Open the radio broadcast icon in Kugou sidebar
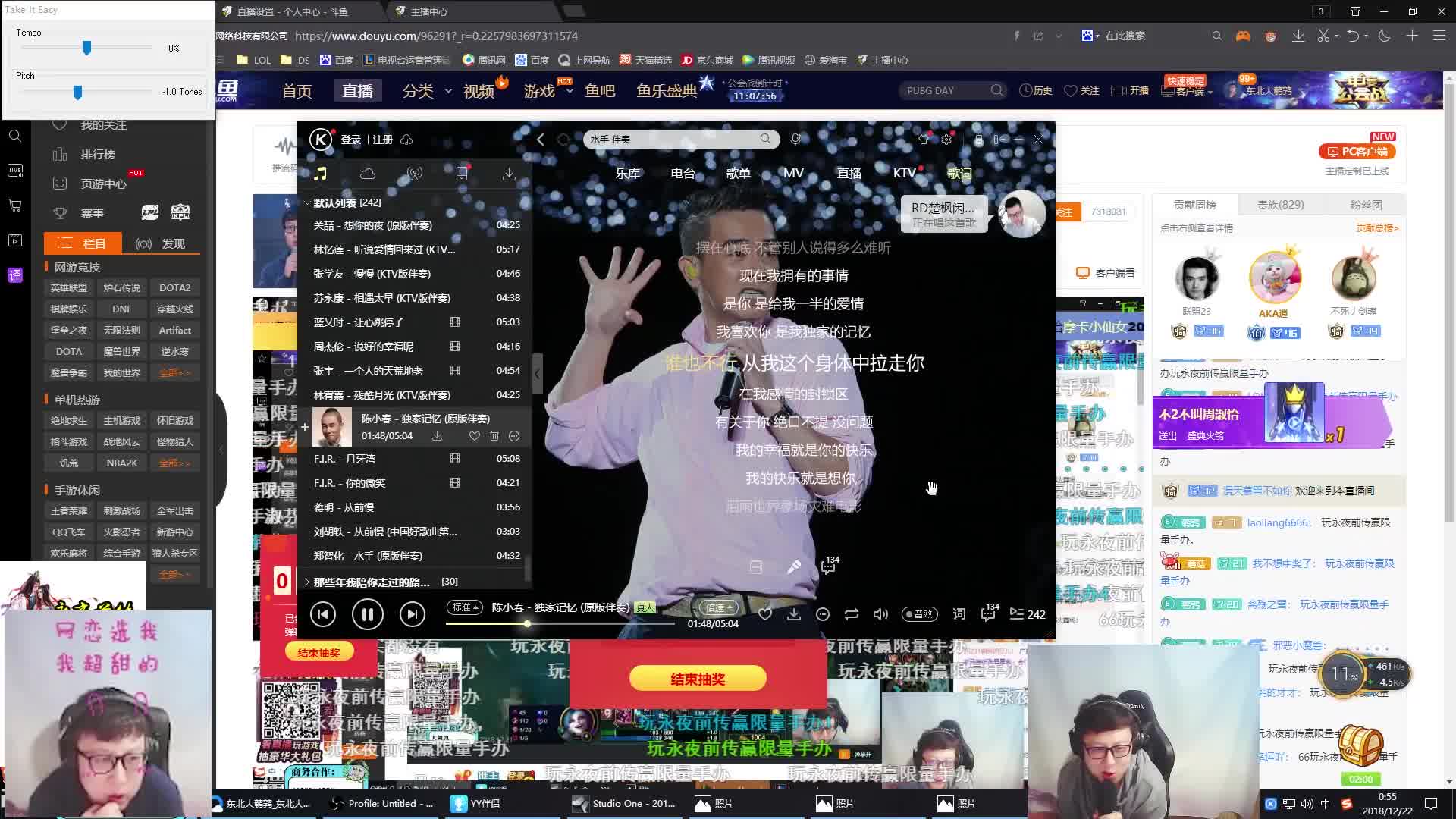 (415, 174)
